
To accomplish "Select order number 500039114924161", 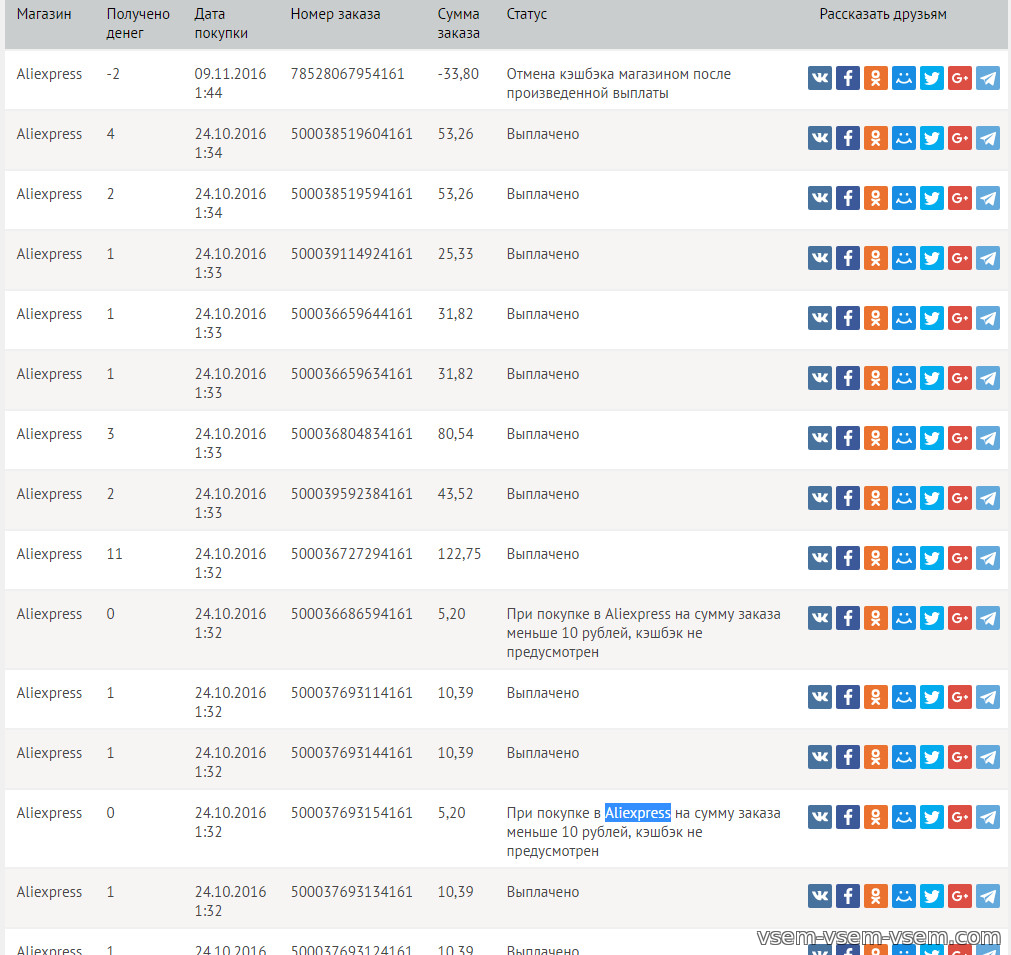I will 351,254.
